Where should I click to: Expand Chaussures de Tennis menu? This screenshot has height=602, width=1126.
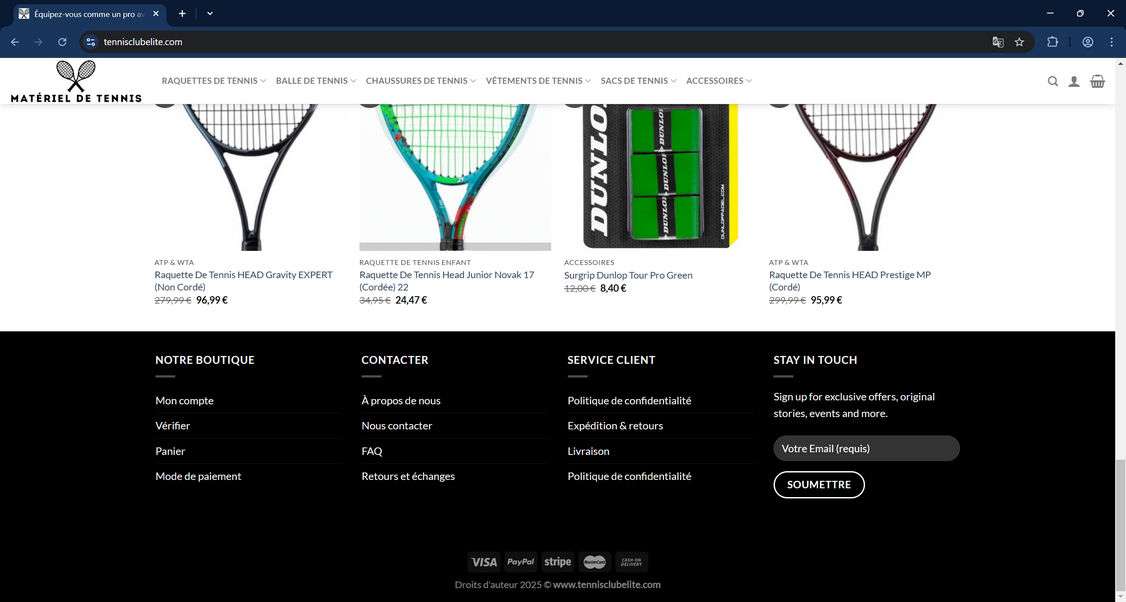coord(421,81)
